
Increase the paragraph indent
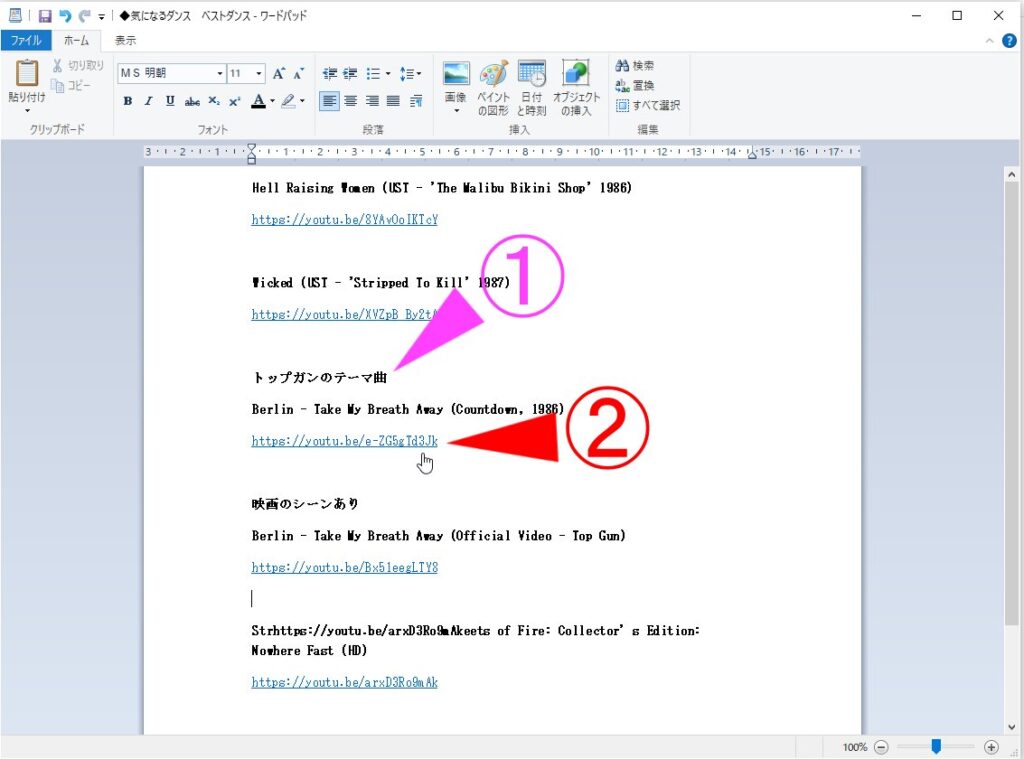351,73
